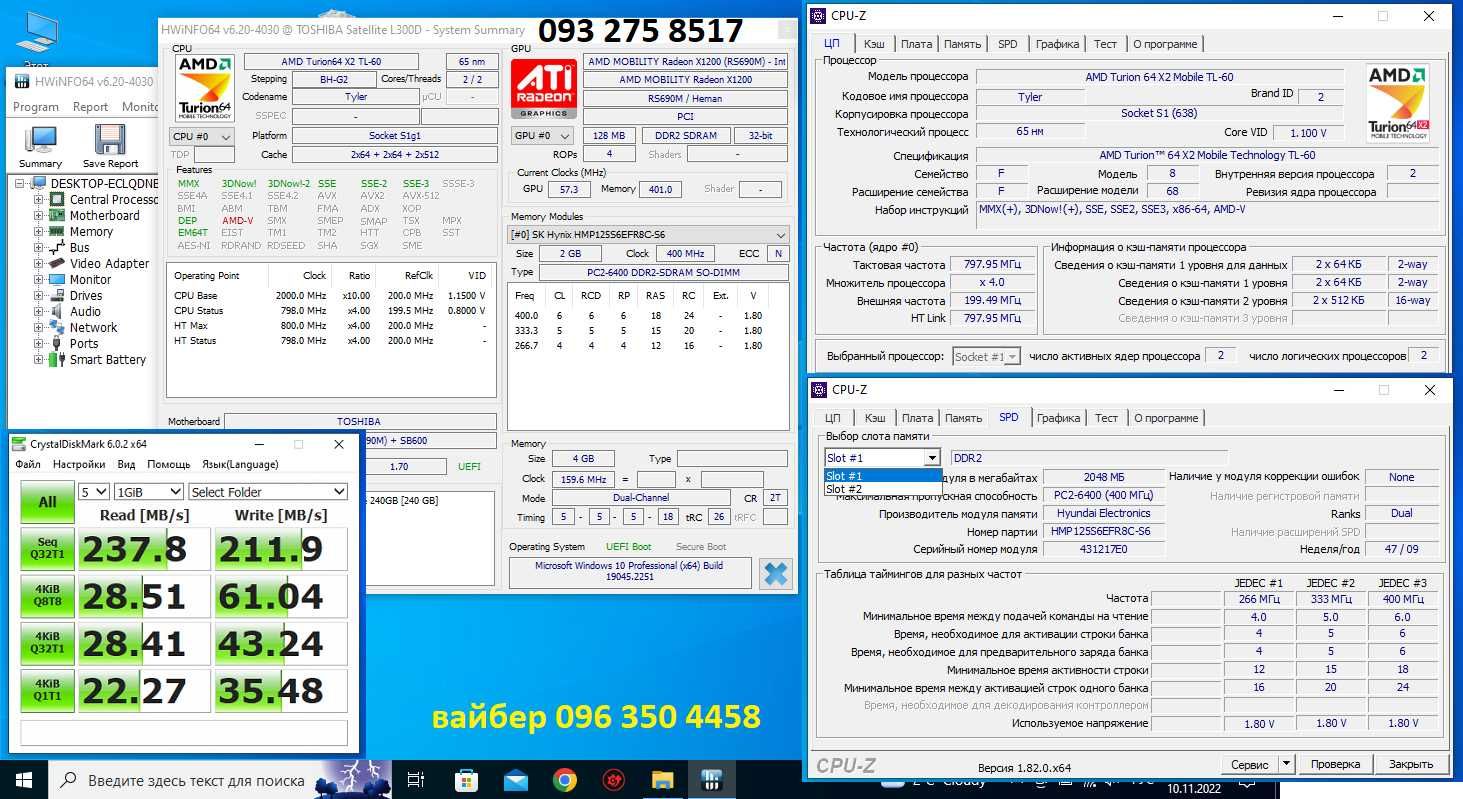
Task: Click the ECC value box N
Action: click(777, 254)
